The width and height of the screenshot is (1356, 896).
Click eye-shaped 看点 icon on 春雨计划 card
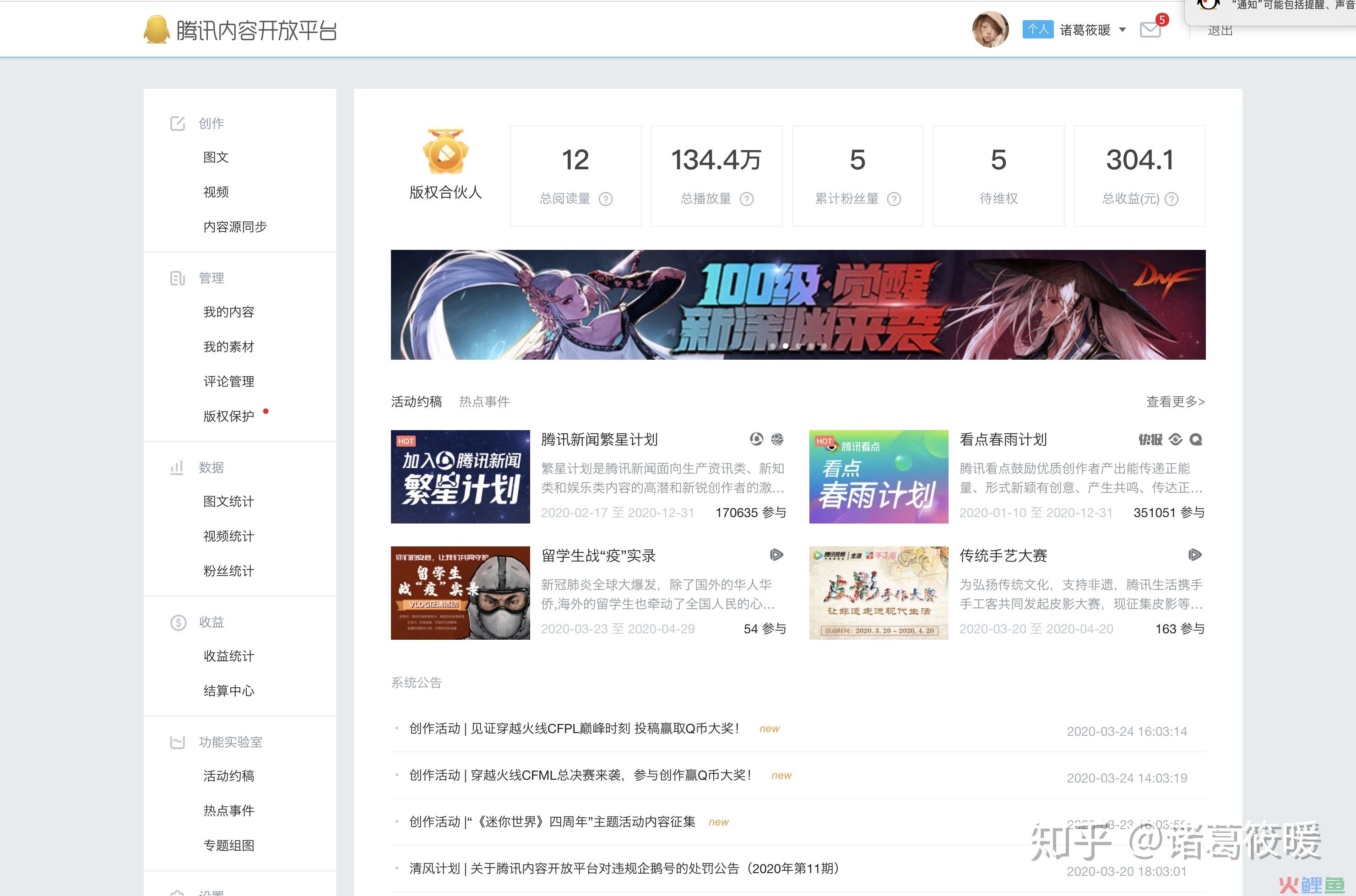click(1175, 439)
